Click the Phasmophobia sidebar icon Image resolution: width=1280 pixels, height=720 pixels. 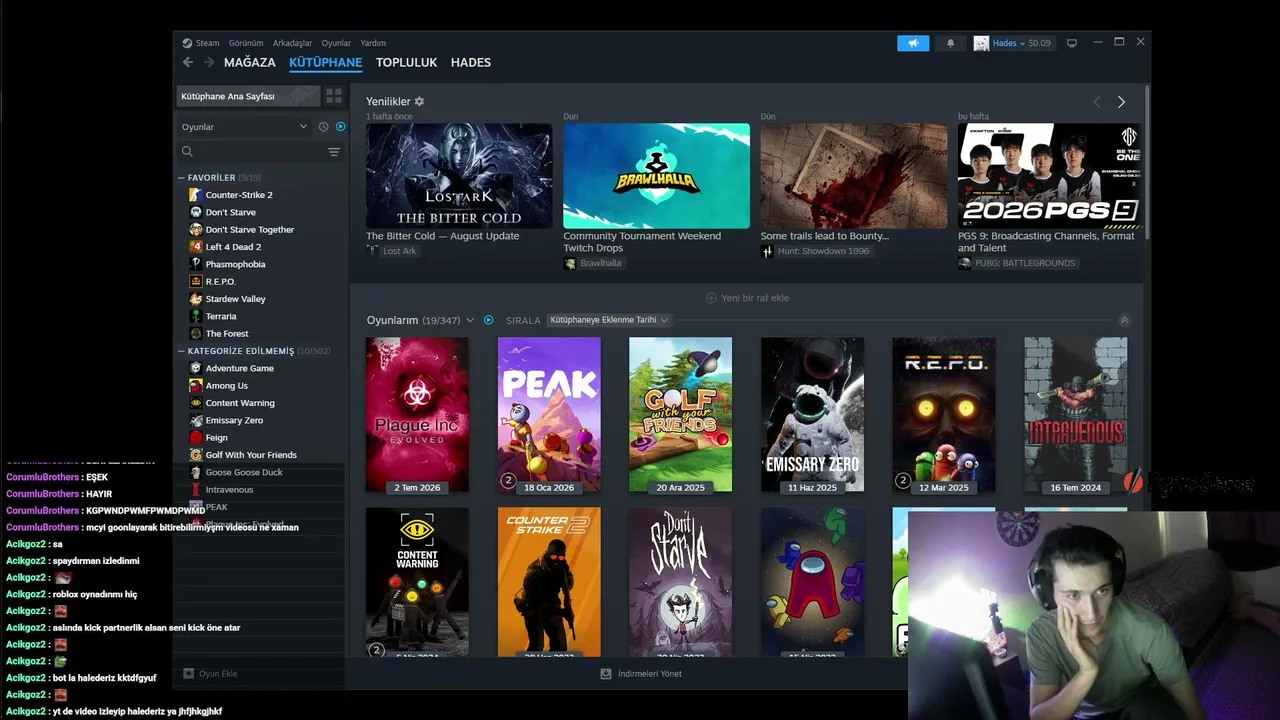click(196, 264)
